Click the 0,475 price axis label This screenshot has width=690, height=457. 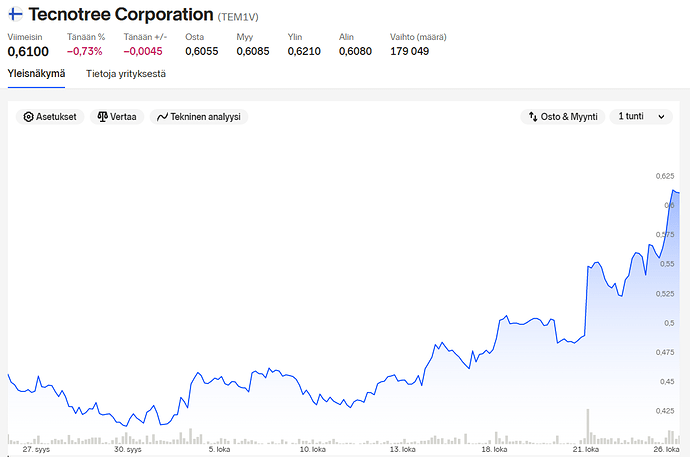click(x=664, y=352)
